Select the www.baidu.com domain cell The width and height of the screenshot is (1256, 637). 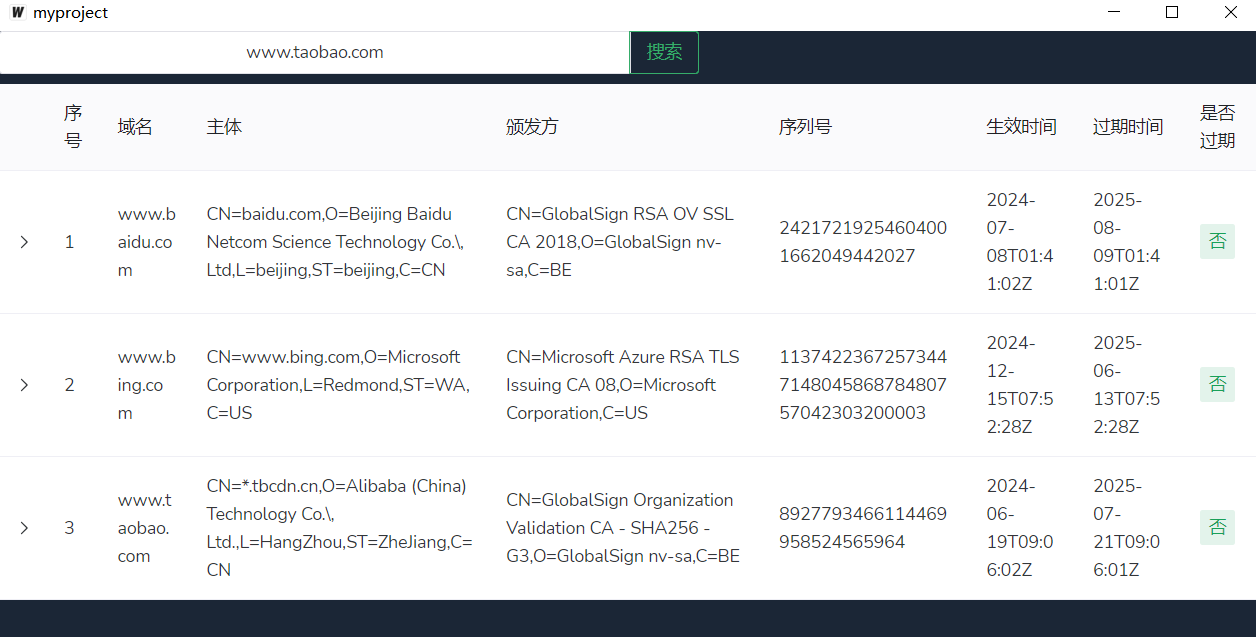(x=146, y=242)
